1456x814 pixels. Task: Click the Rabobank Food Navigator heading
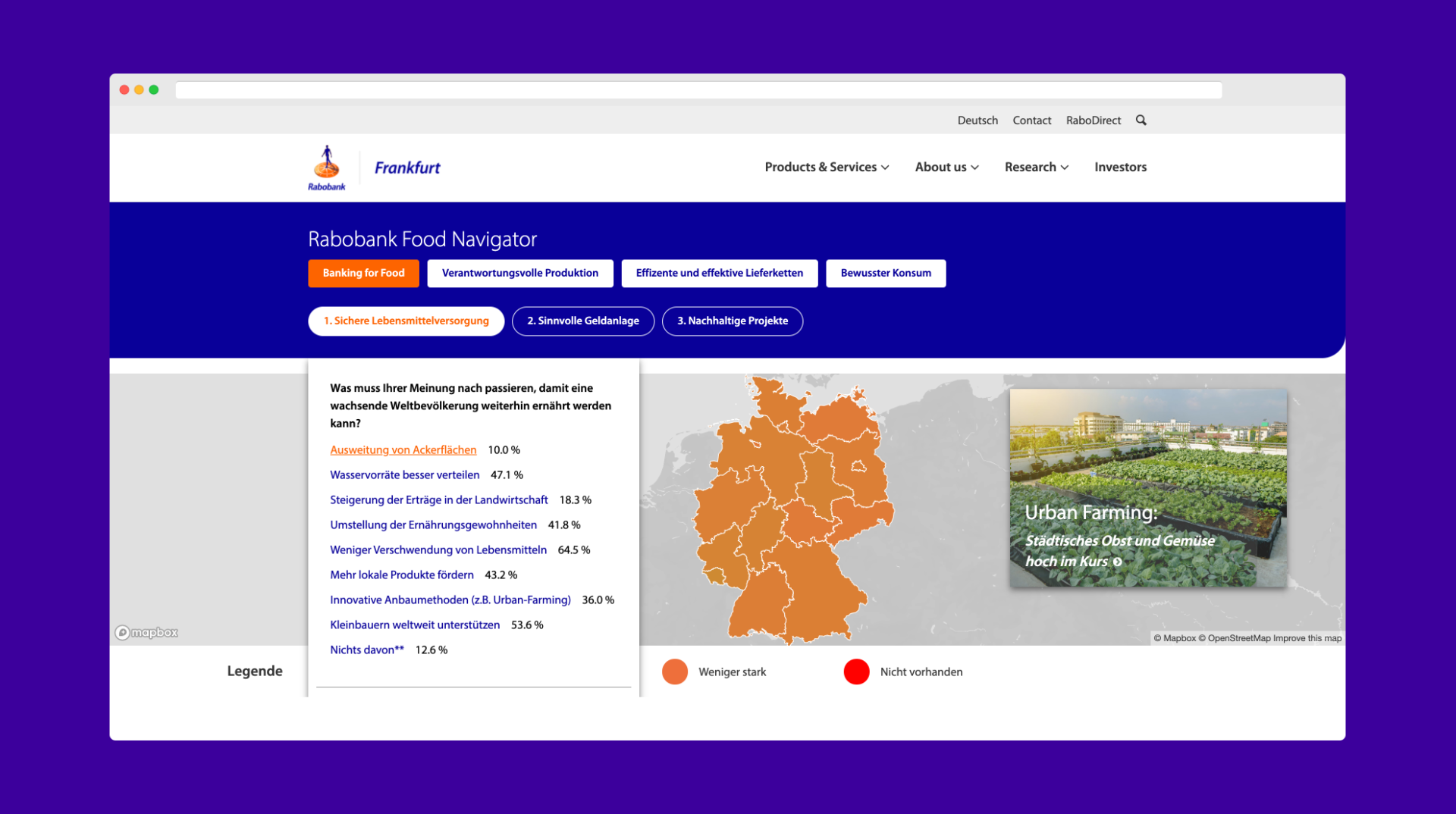click(422, 239)
